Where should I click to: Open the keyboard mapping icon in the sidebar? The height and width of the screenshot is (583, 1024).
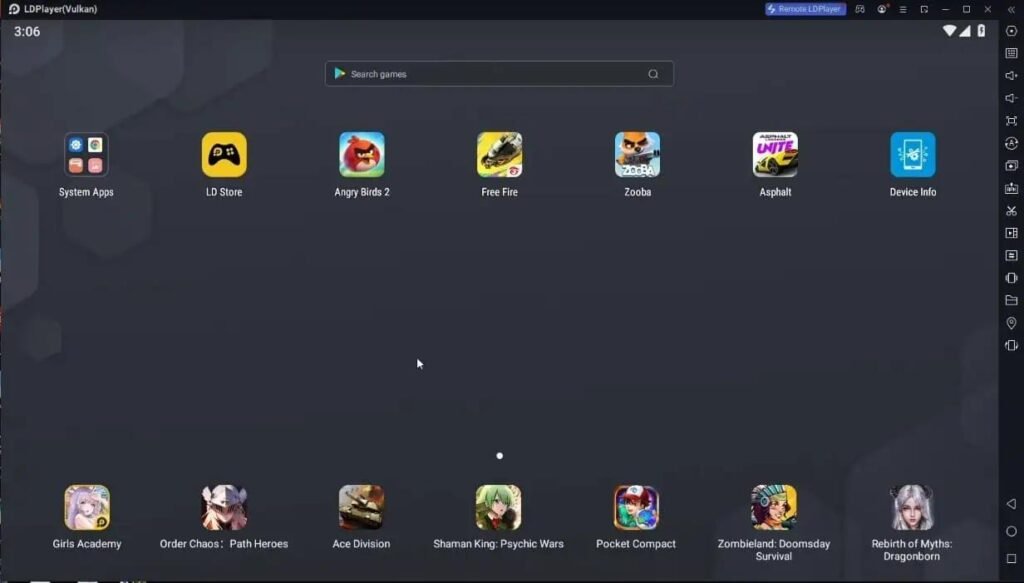pos(1011,53)
